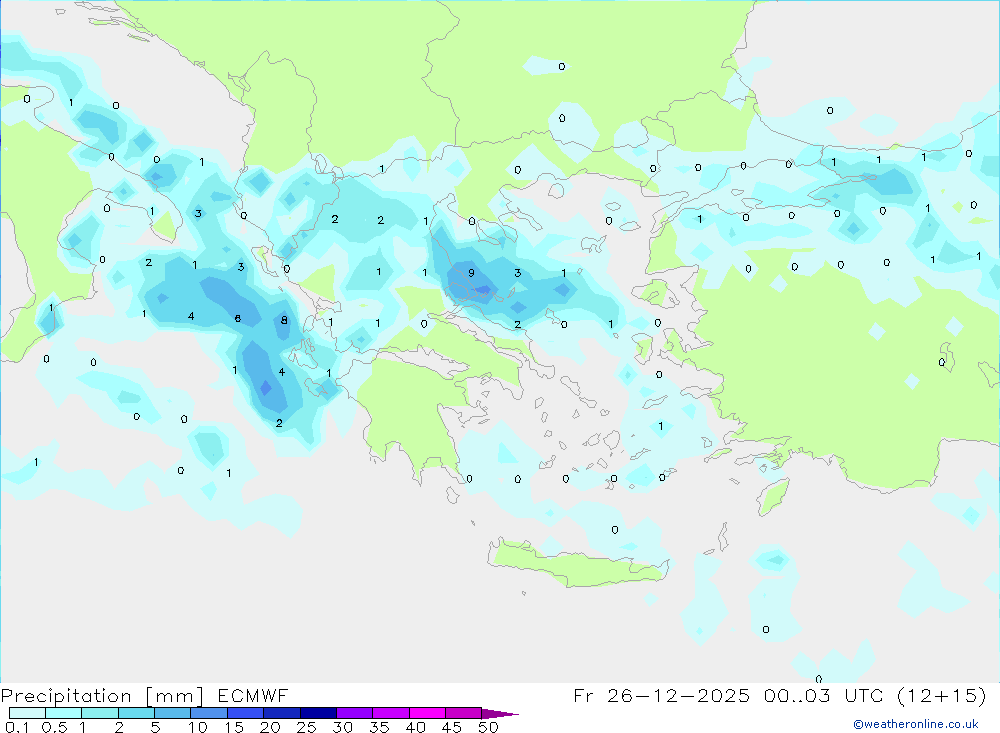Select the 0.5–1 mm legend color box
The image size is (1000, 733).
pyautogui.click(x=64, y=713)
